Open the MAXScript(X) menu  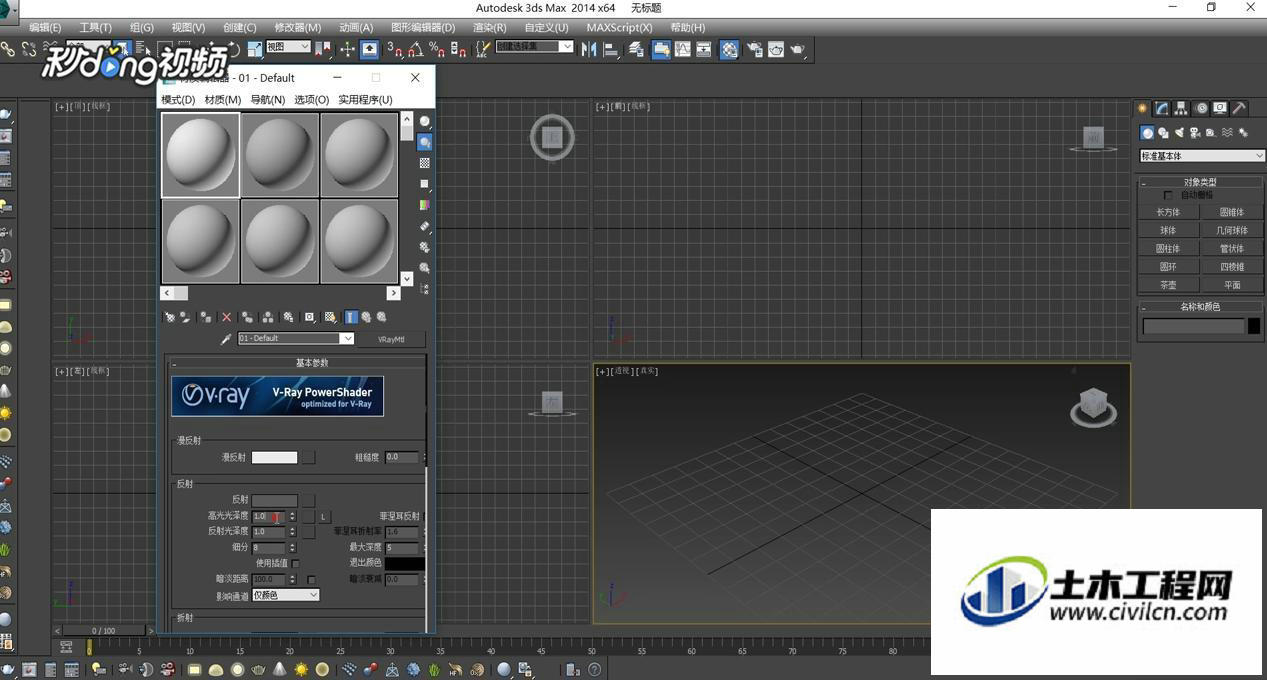click(x=619, y=27)
